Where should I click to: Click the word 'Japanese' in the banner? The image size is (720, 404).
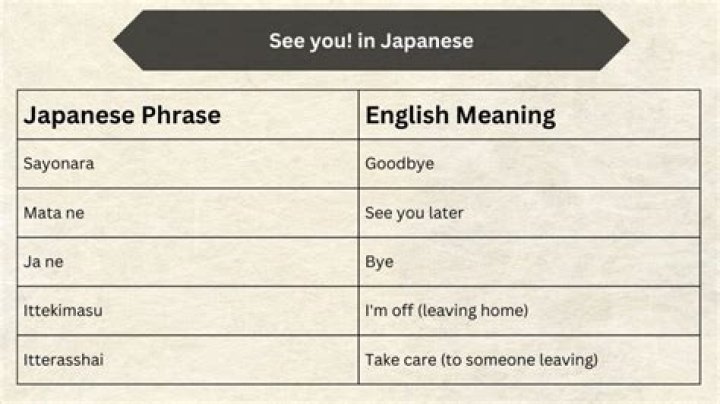(x=427, y=42)
